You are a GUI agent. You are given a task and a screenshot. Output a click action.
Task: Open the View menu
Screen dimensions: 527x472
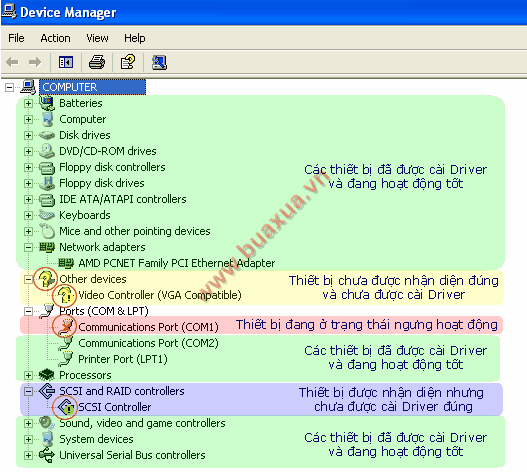coord(97,38)
